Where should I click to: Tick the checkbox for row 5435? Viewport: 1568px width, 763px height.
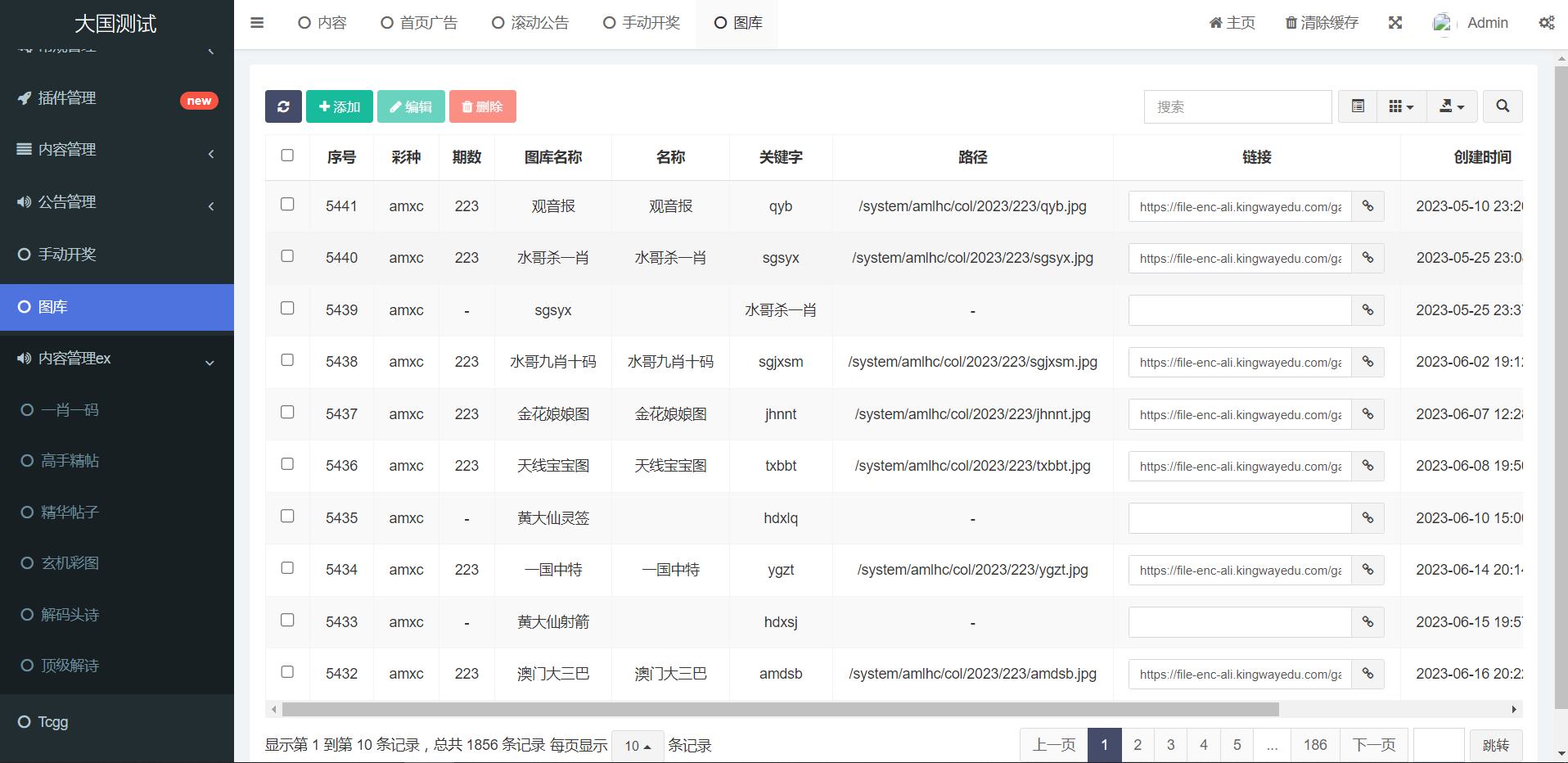287,516
